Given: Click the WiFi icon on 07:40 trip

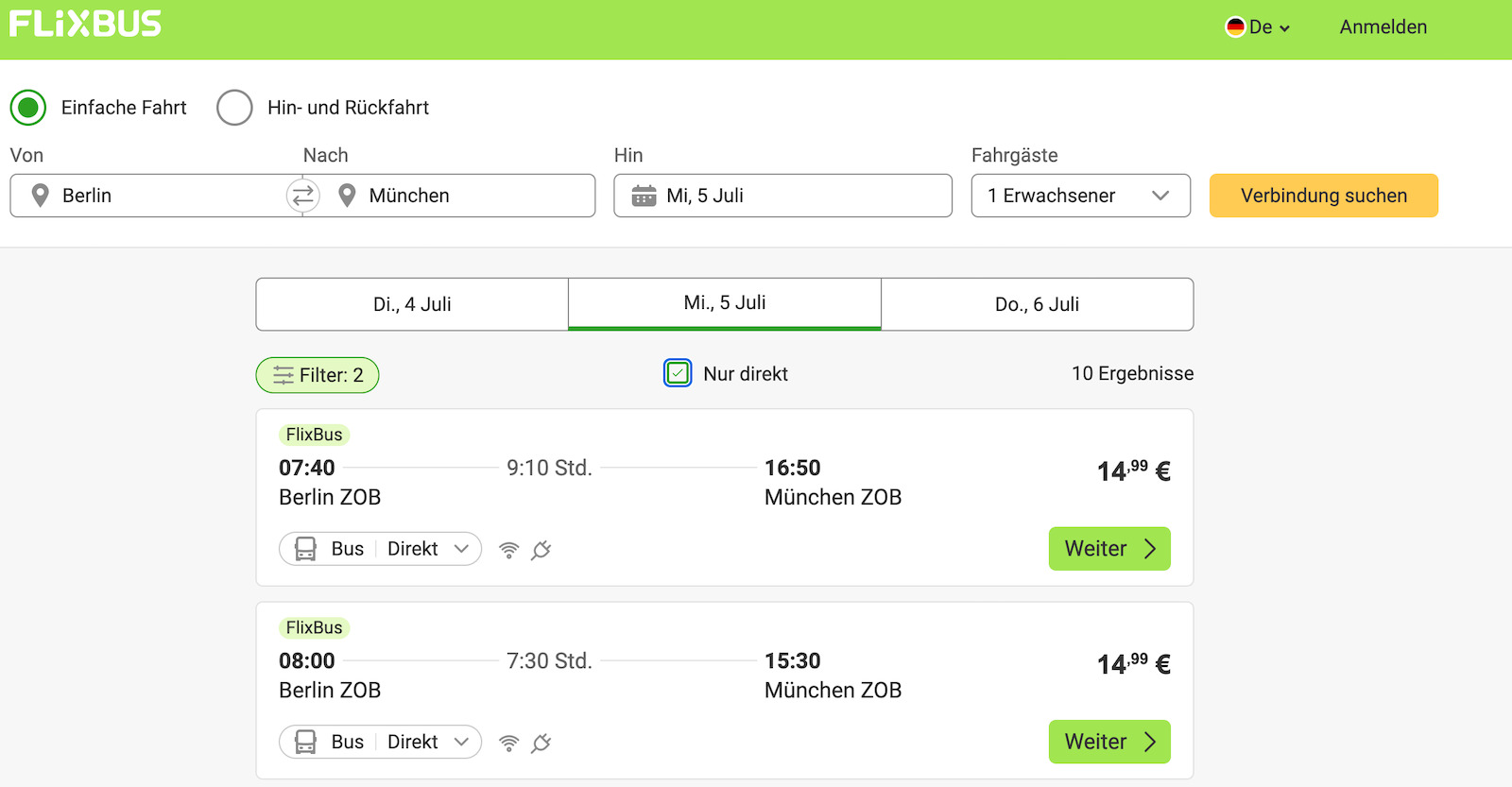Looking at the screenshot, I should pos(508,550).
